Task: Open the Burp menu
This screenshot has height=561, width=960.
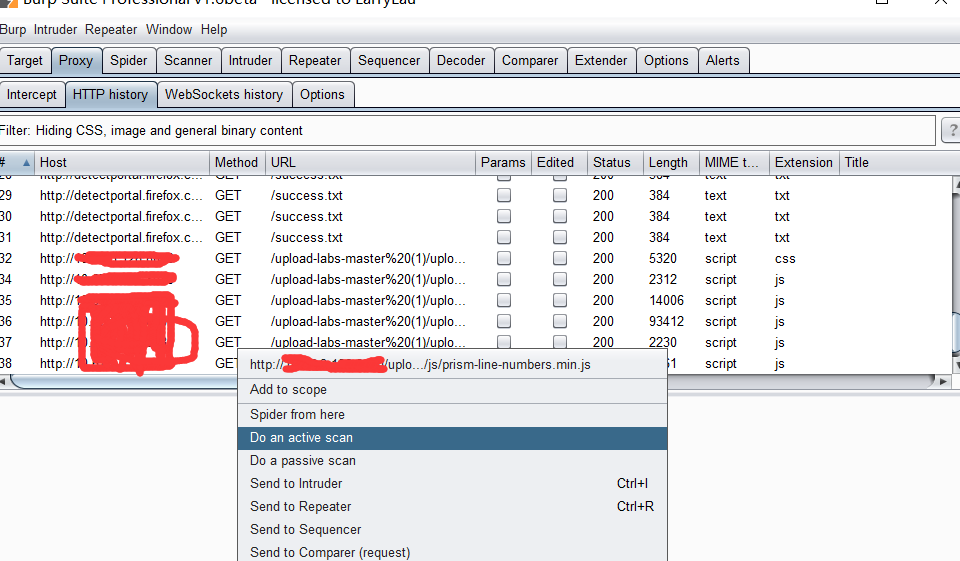Action: [x=13, y=29]
